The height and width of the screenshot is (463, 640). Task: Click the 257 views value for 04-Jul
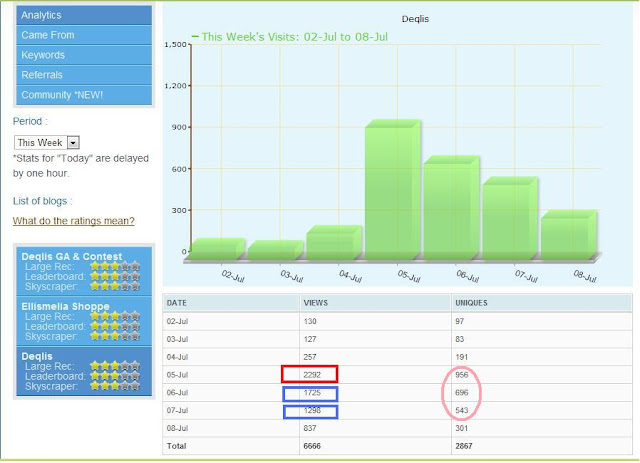coord(310,357)
